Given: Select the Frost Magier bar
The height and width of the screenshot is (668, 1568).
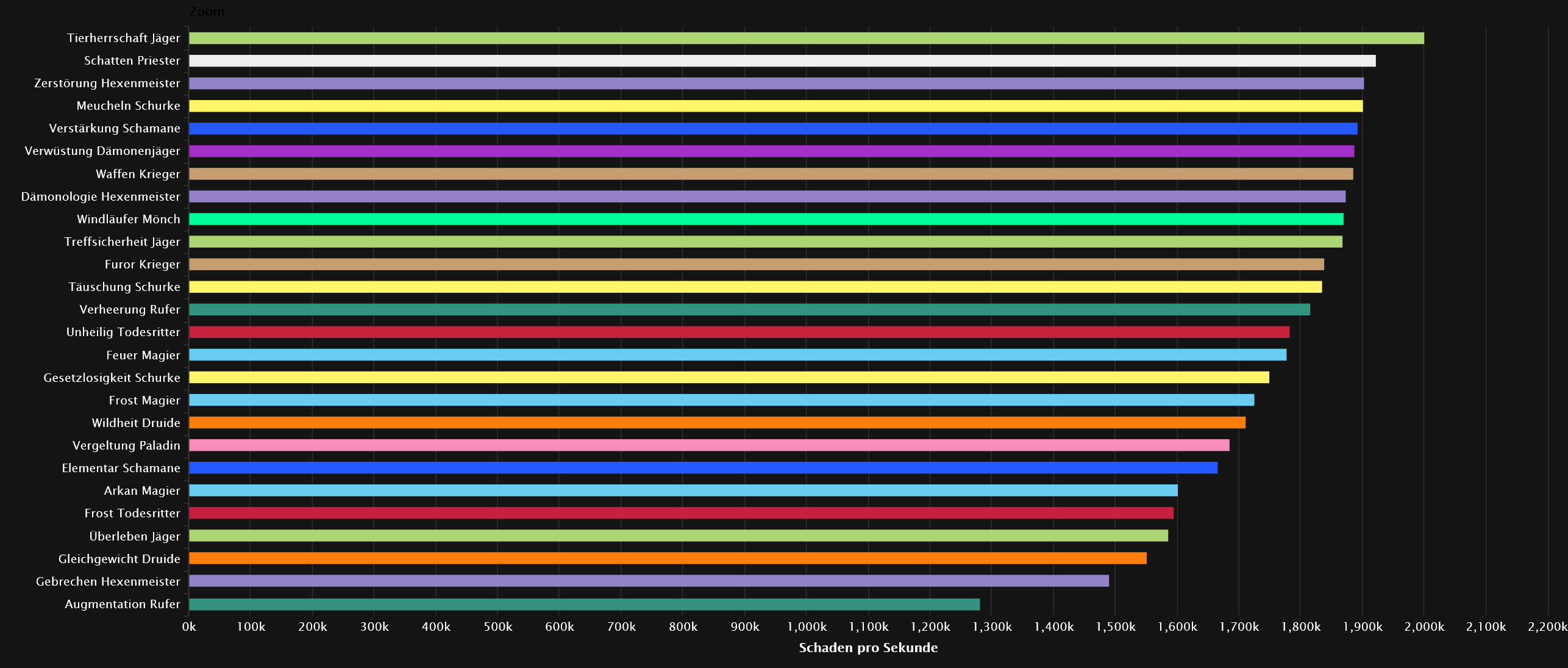Looking at the screenshot, I should tap(722, 400).
